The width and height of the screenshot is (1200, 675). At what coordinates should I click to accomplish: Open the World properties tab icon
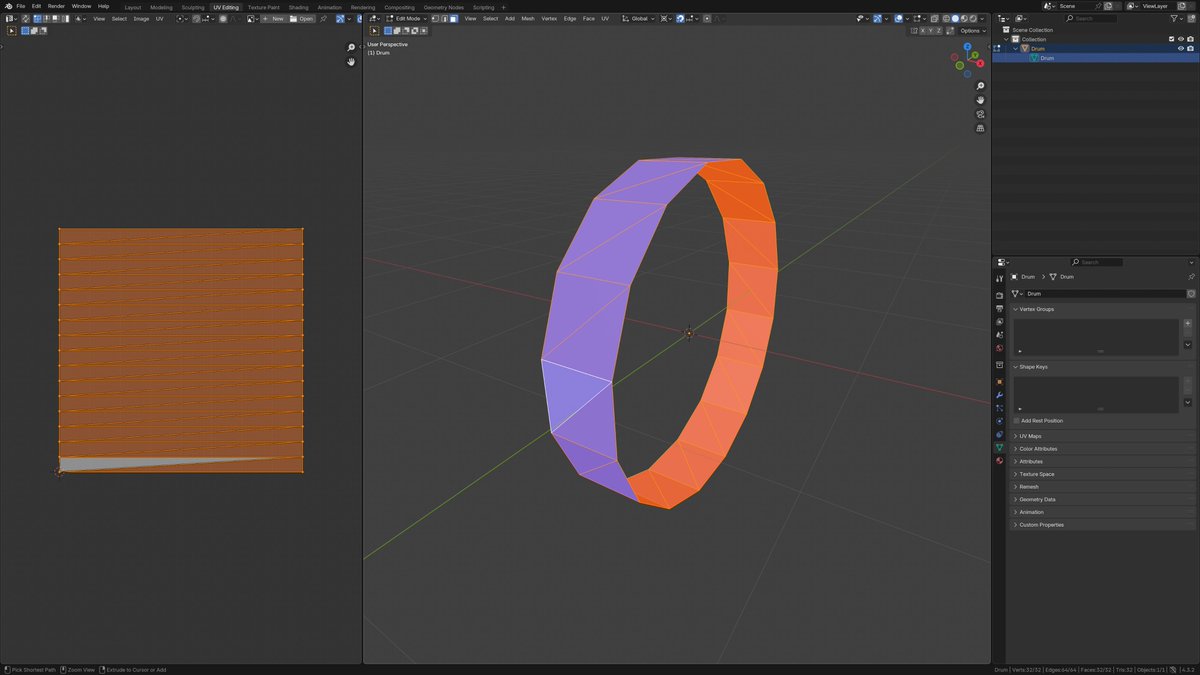pos(999,348)
